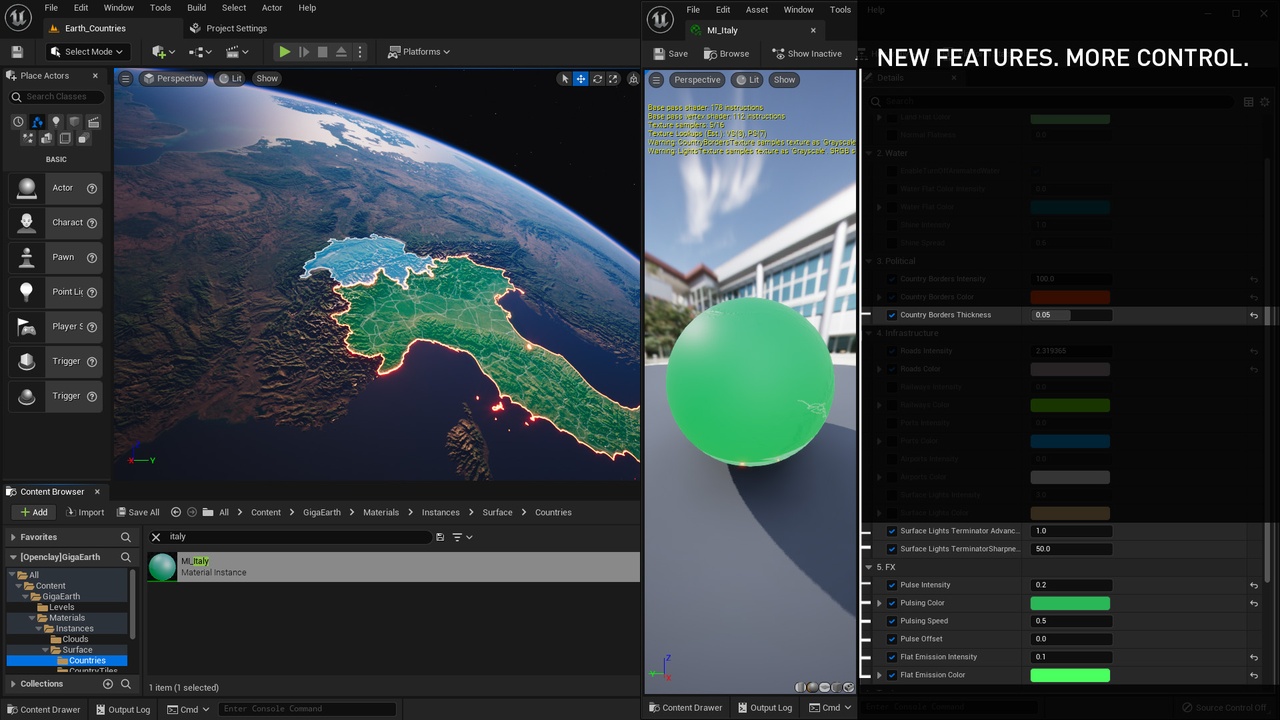This screenshot has height=720, width=1280.
Task: Open the Flat Emission Color swatch
Action: [x=1070, y=675]
